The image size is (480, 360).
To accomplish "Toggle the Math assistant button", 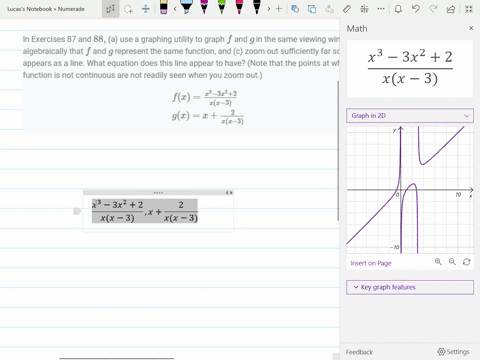I will [364, 9].
